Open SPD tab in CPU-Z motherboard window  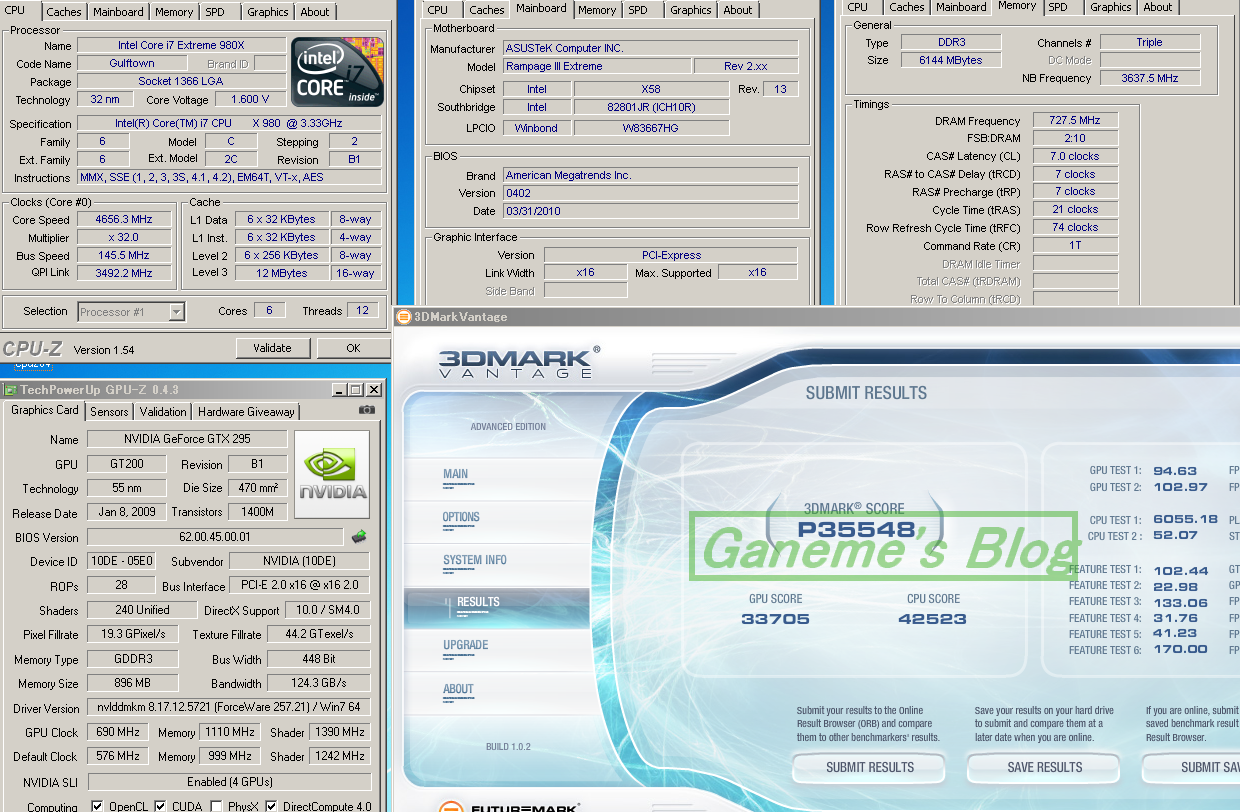(638, 10)
